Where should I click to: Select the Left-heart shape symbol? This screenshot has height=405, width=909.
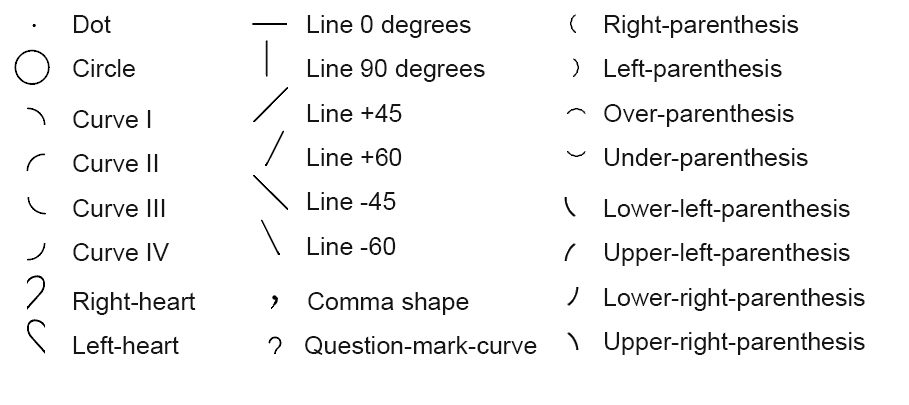point(37,337)
